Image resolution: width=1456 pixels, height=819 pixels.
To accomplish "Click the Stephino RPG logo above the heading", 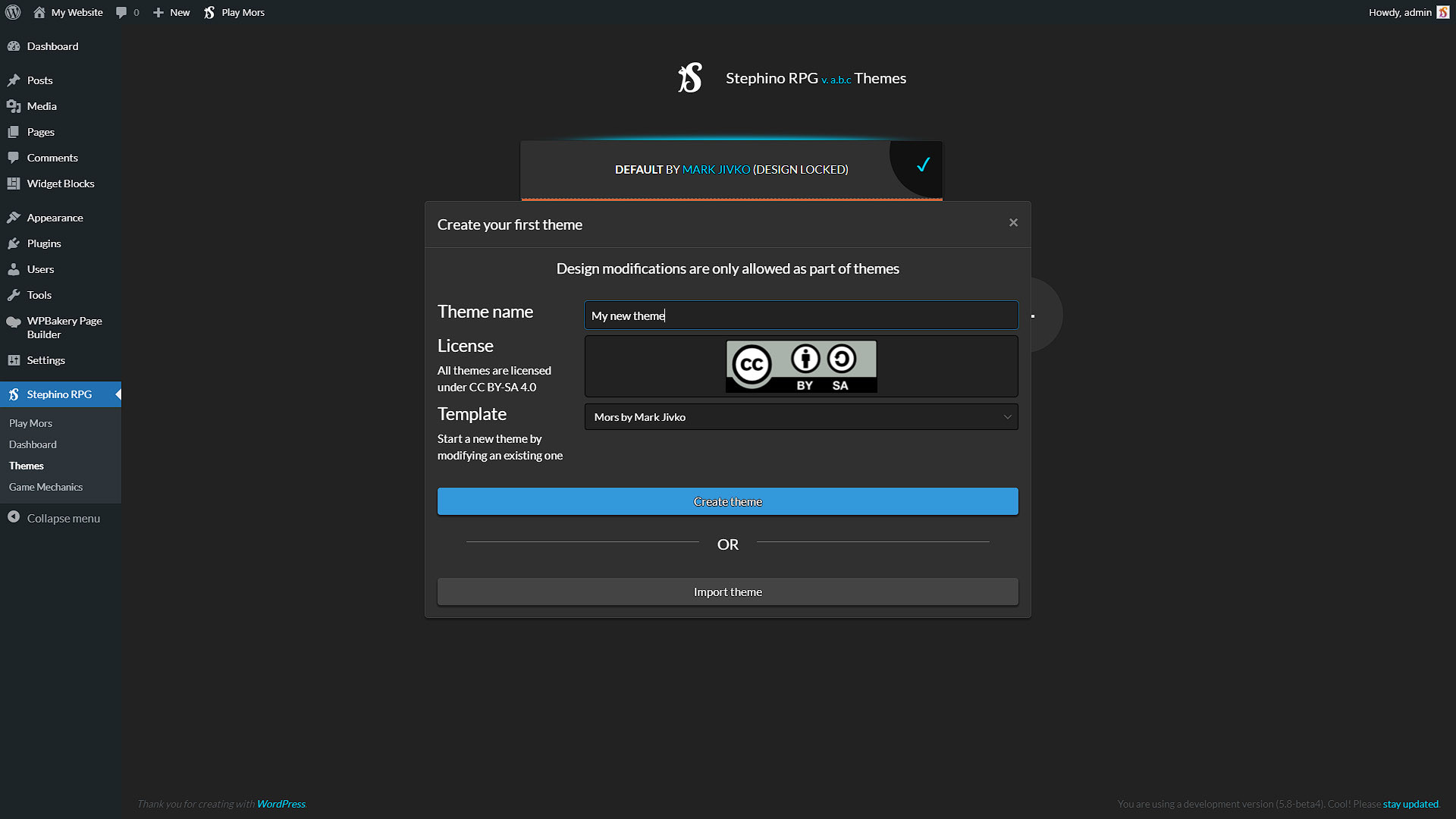I will (689, 77).
